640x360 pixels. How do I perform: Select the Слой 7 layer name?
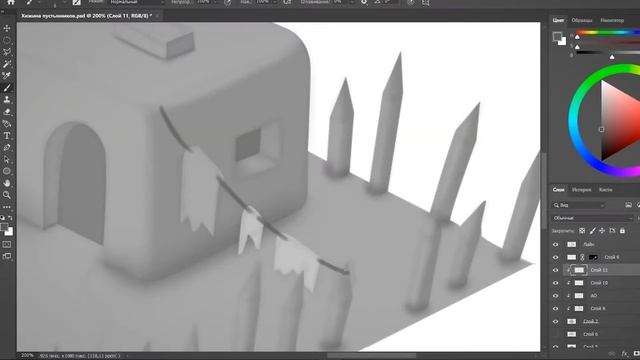[x=590, y=321]
